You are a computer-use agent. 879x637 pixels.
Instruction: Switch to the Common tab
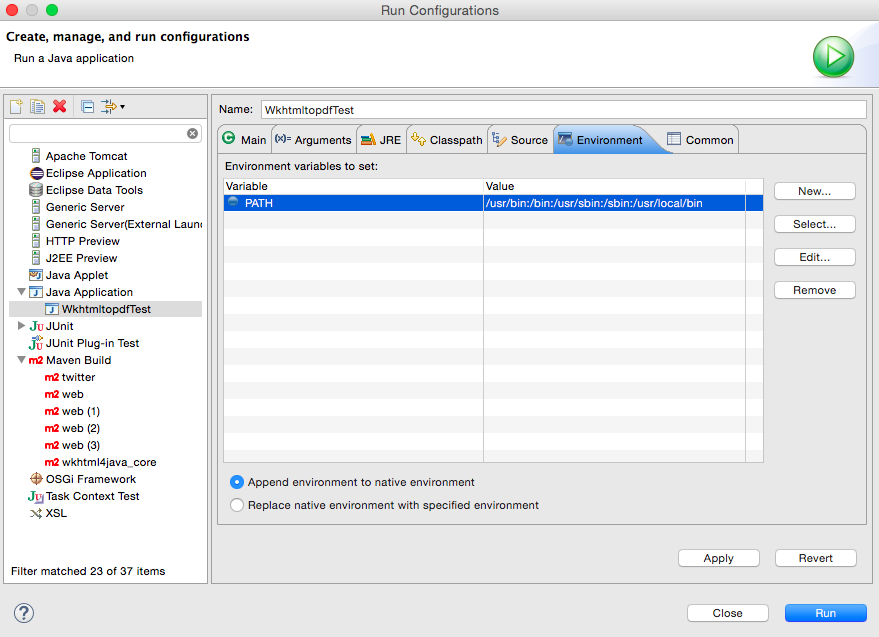[701, 140]
